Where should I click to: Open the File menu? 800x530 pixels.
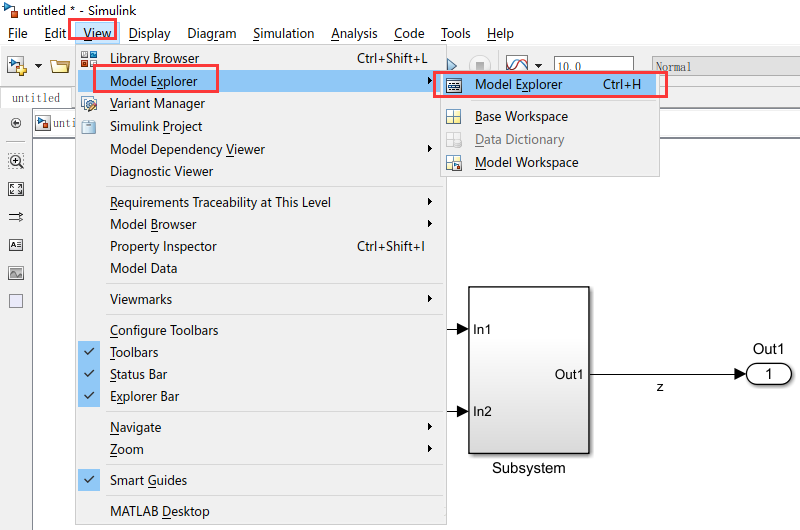click(x=18, y=34)
